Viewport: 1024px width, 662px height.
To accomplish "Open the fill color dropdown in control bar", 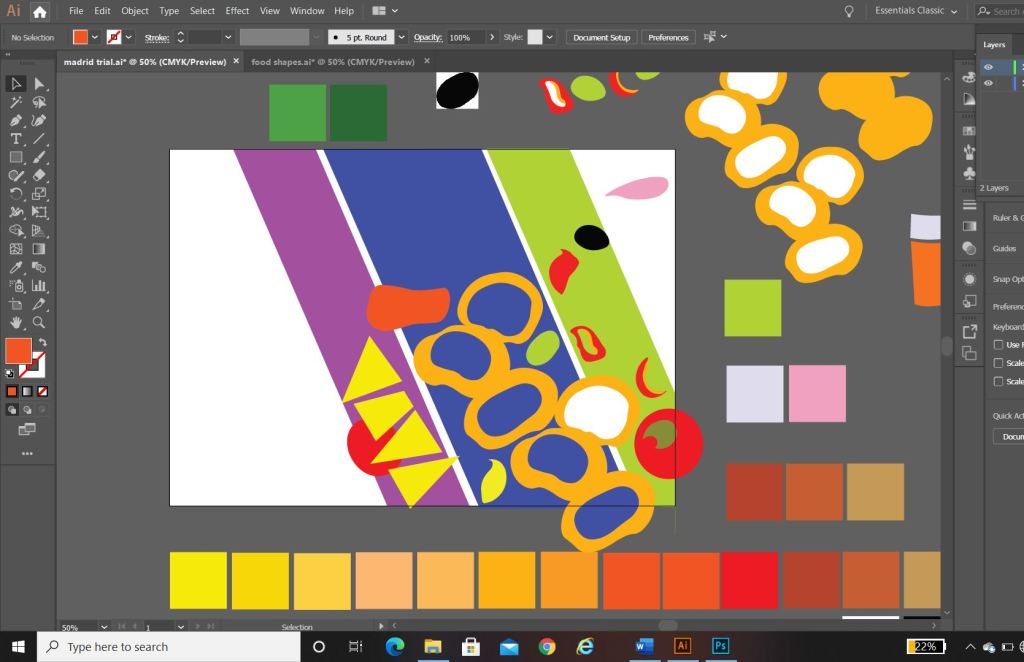I will tap(95, 37).
